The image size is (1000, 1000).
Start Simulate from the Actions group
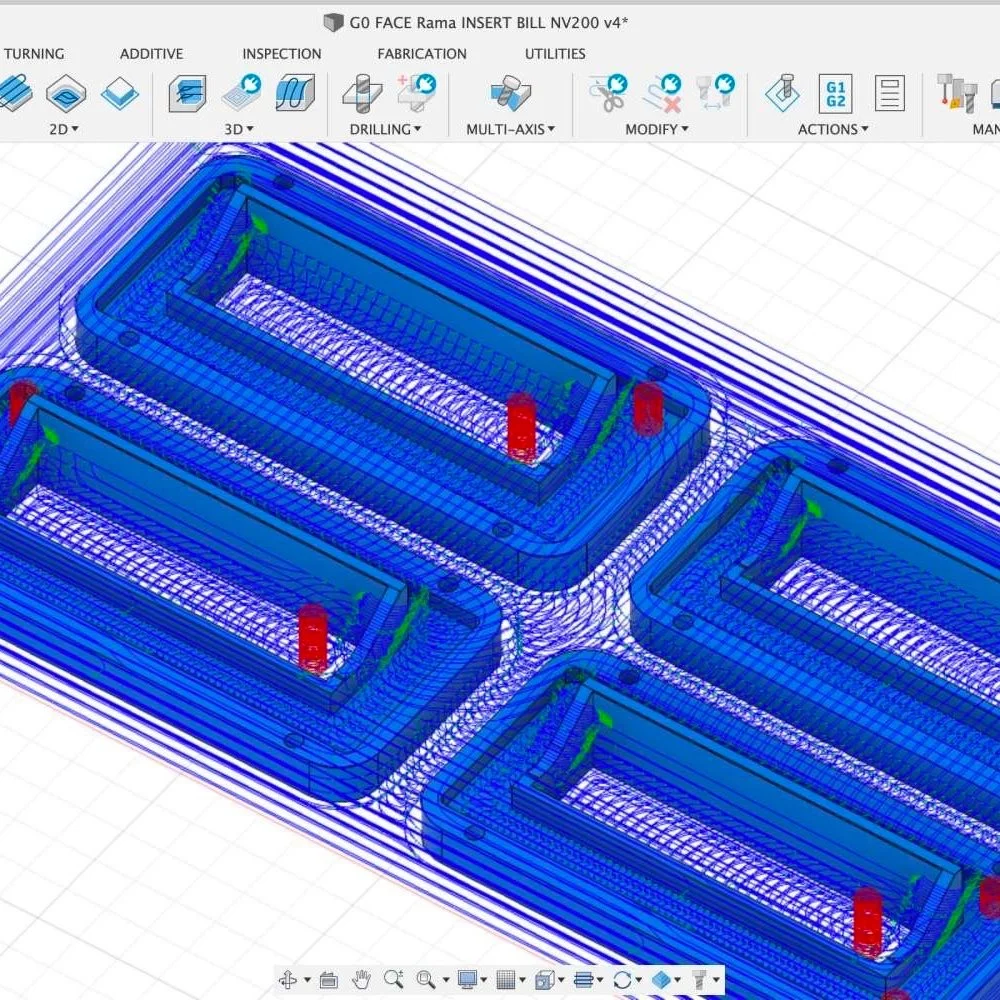[783, 93]
